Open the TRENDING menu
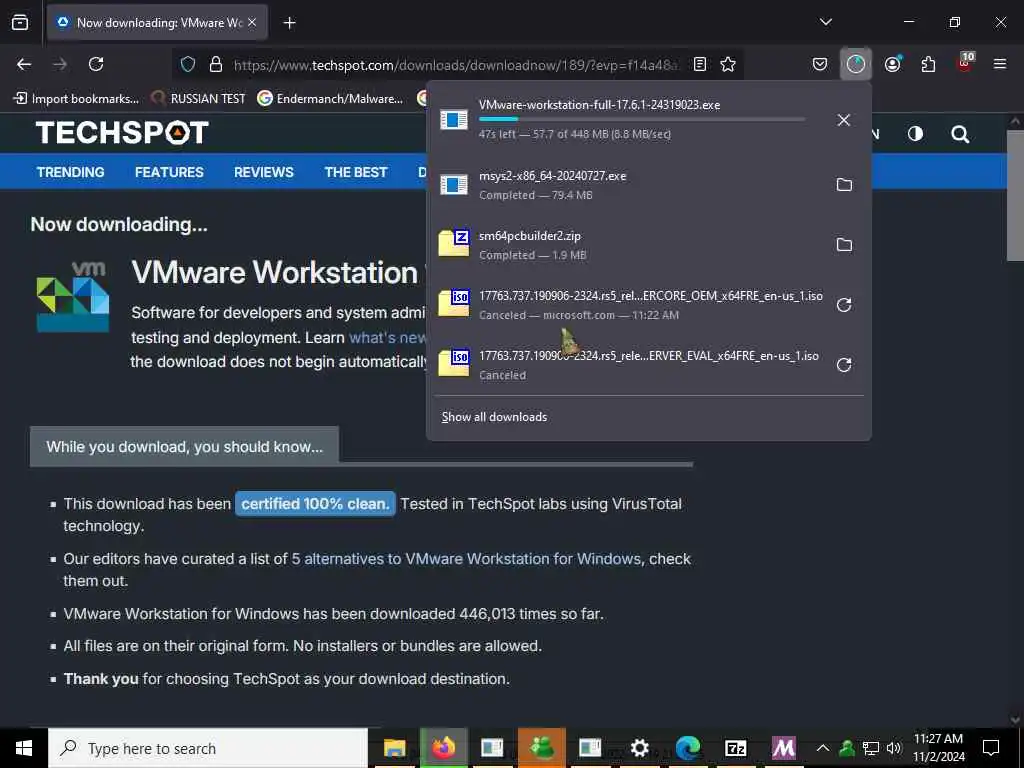The image size is (1024, 768). pyautogui.click(x=71, y=172)
